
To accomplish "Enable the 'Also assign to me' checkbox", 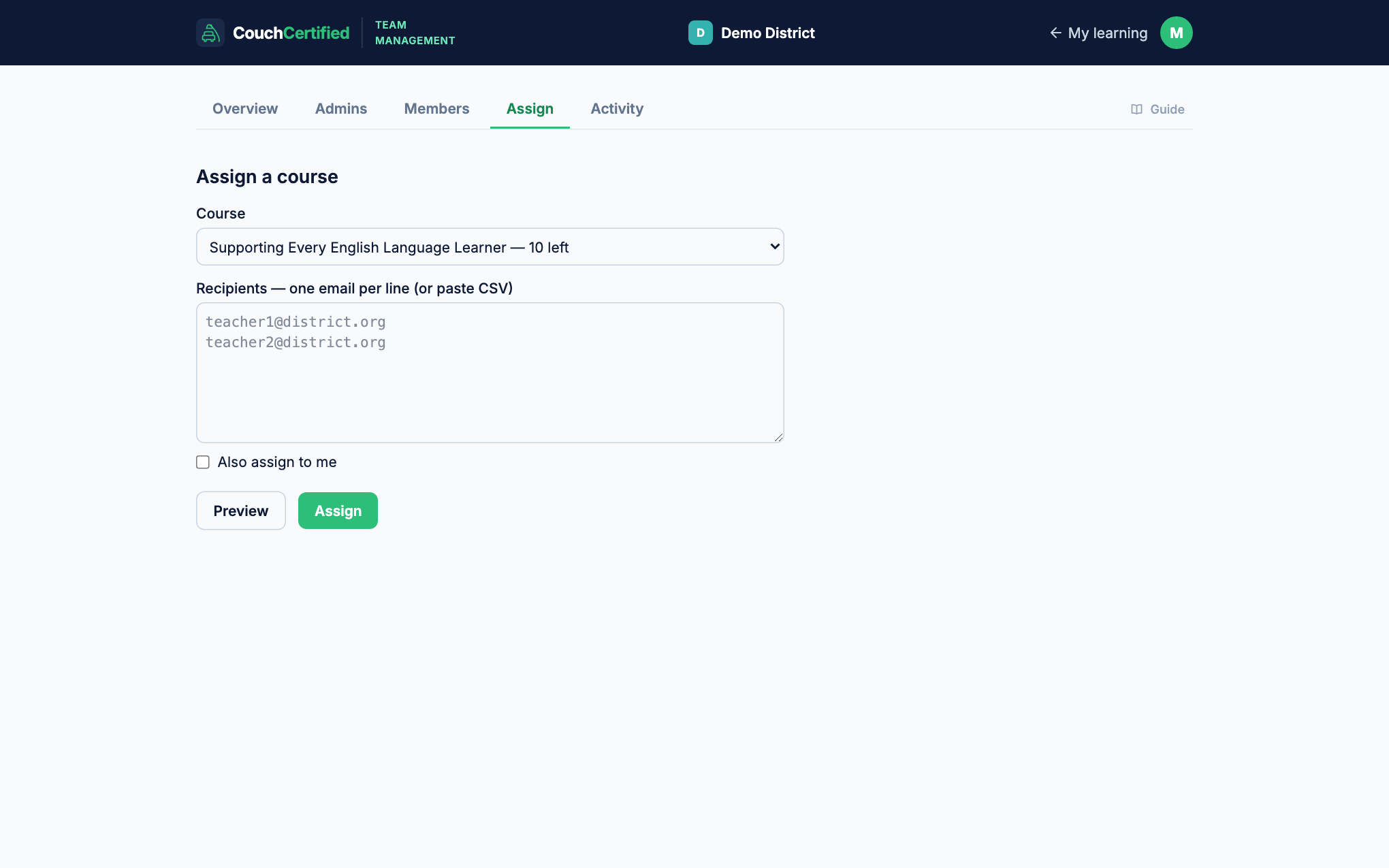I will tap(203, 462).
